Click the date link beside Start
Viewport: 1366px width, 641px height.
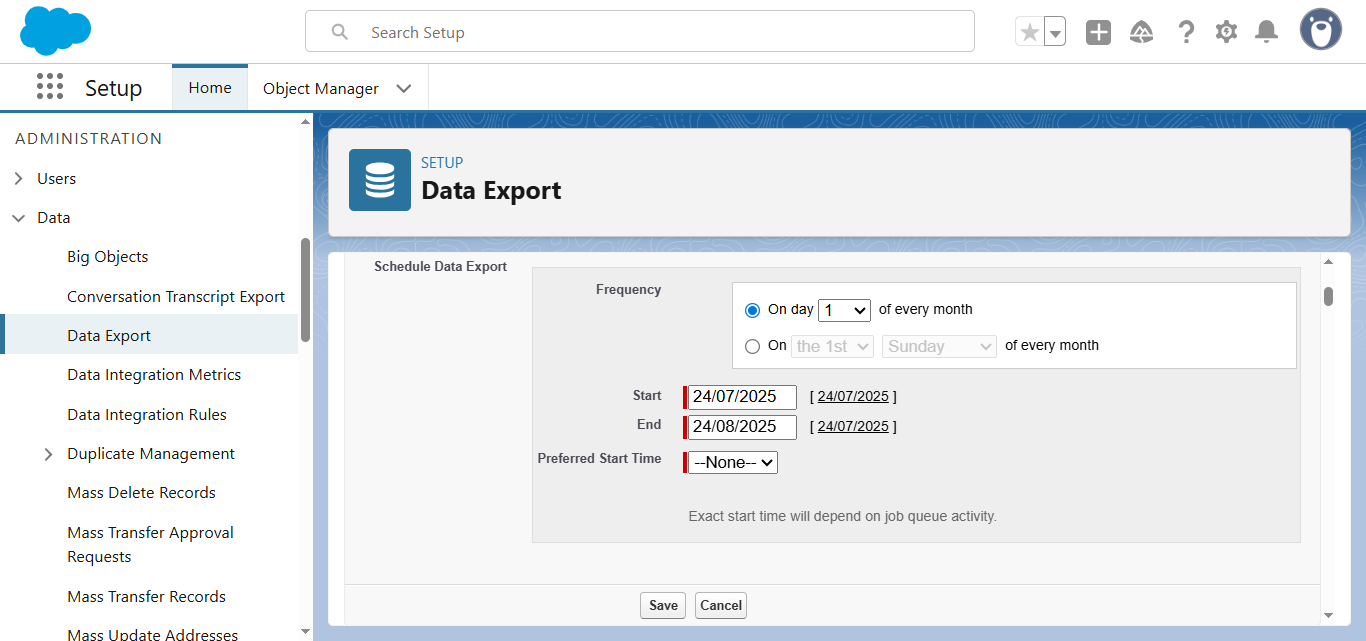pyautogui.click(x=853, y=397)
